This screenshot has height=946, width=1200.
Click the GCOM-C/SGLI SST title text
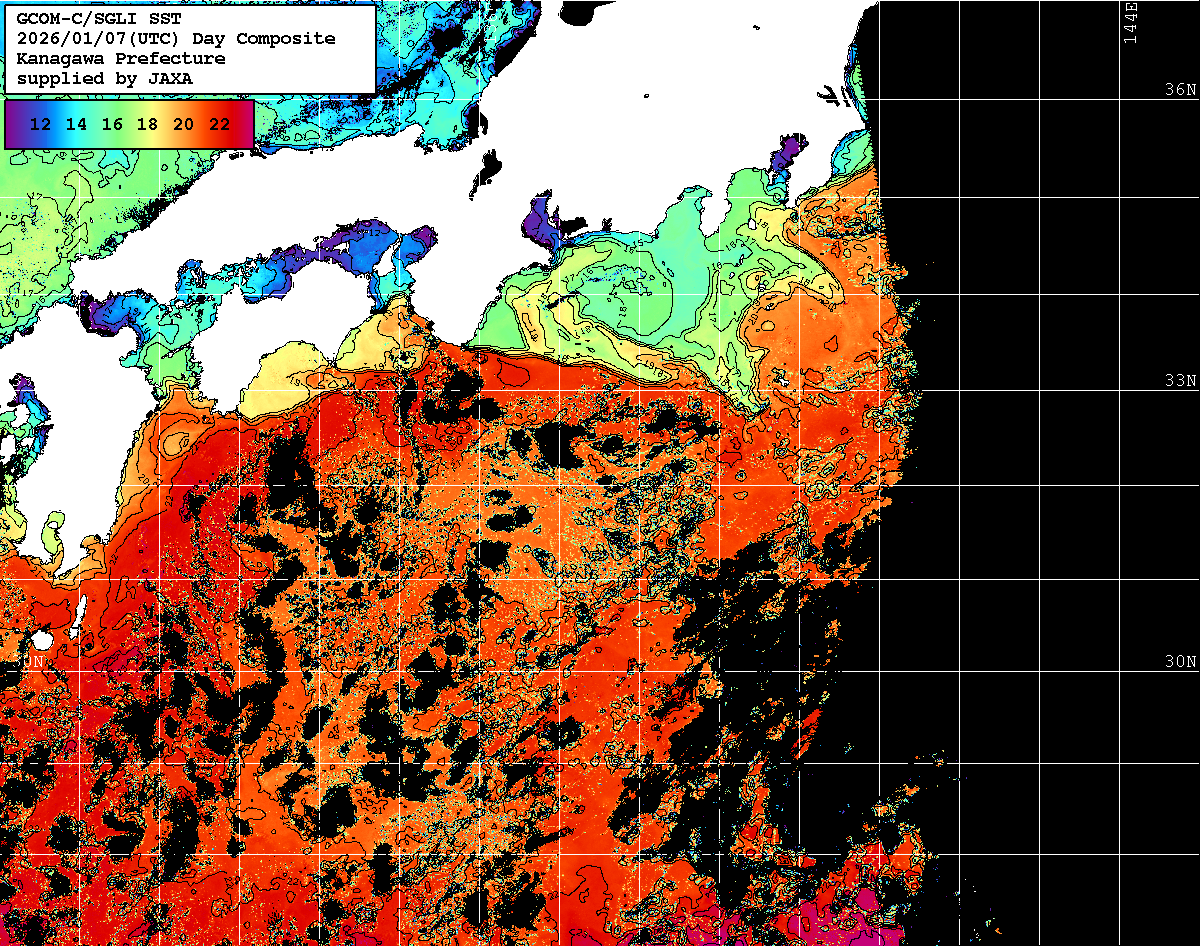tap(99, 18)
